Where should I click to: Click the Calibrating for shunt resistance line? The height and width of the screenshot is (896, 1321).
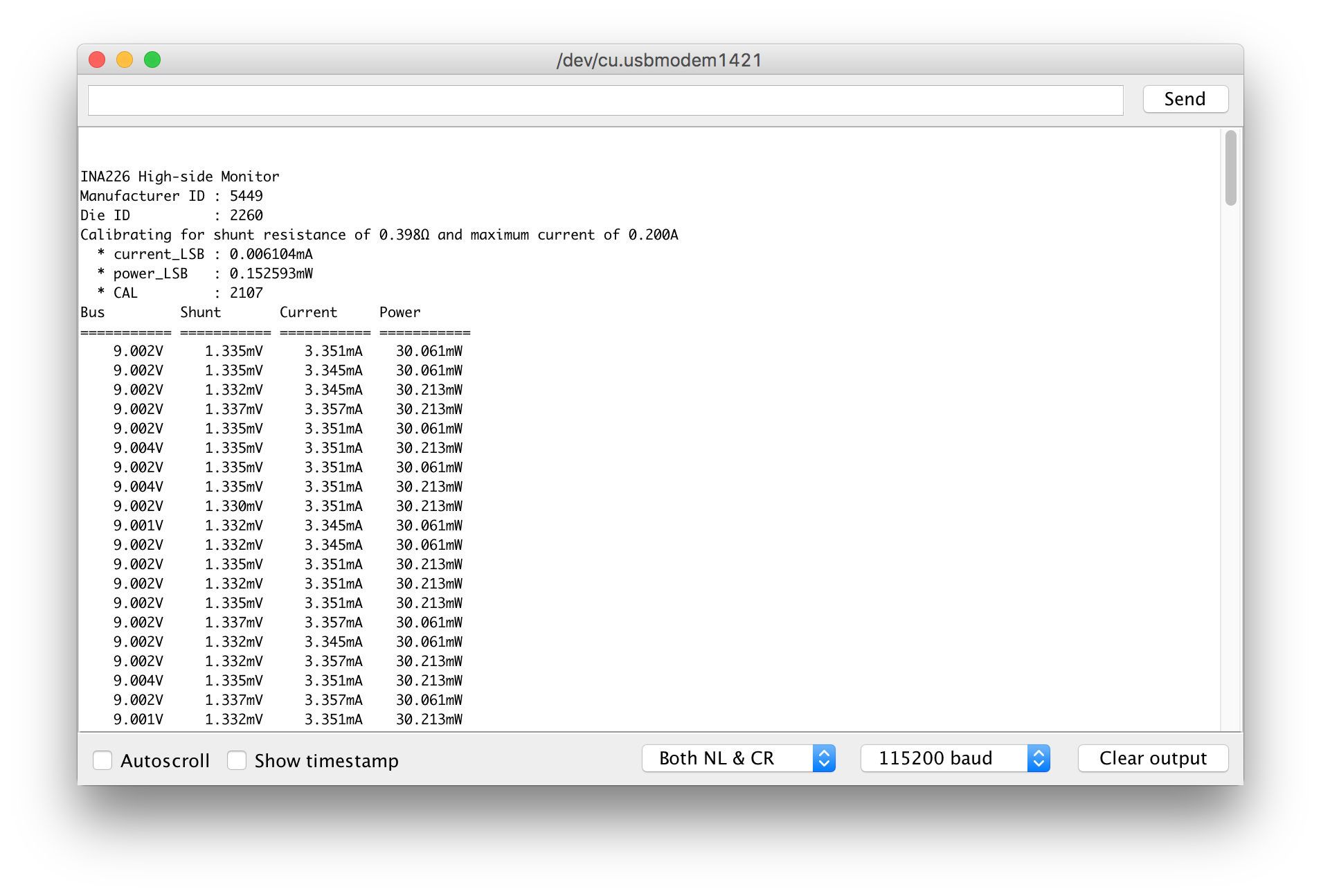pos(379,235)
